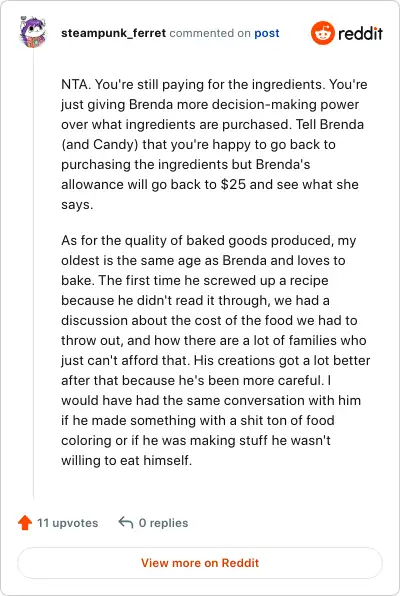The height and width of the screenshot is (596, 400).
Task: Follow the blue "post" link
Action: [x=267, y=33]
